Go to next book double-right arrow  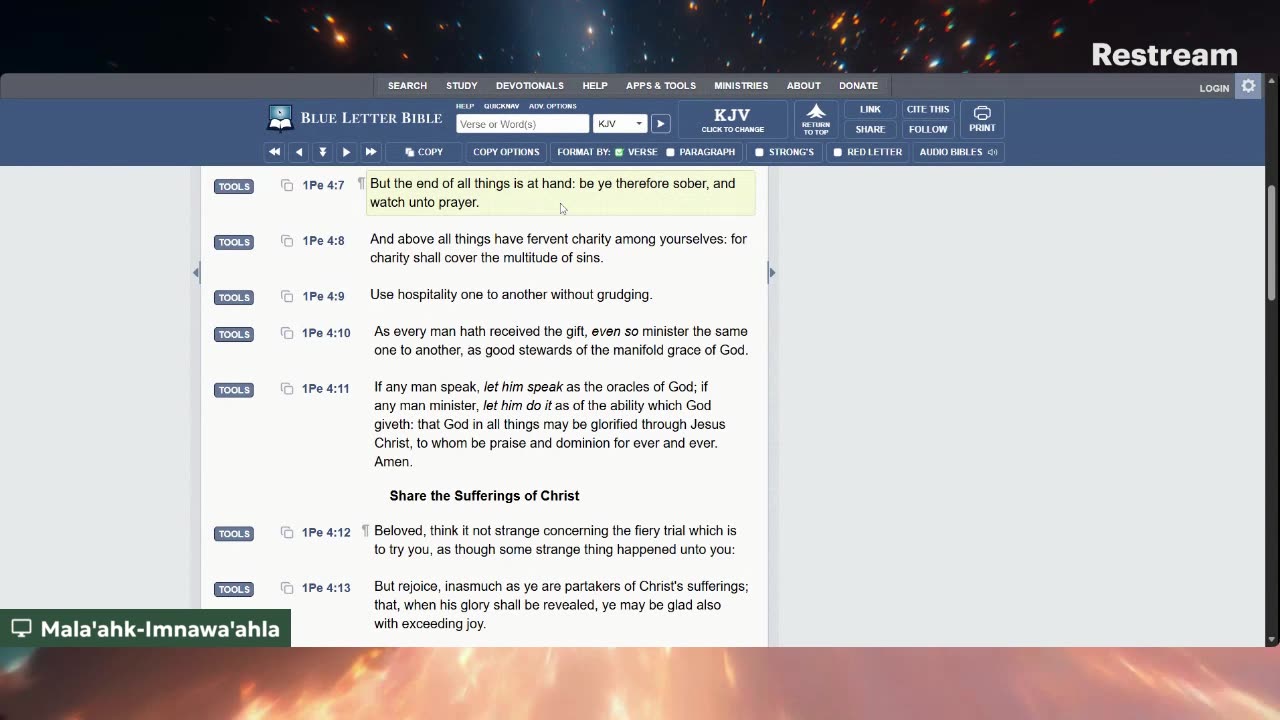[x=370, y=152]
